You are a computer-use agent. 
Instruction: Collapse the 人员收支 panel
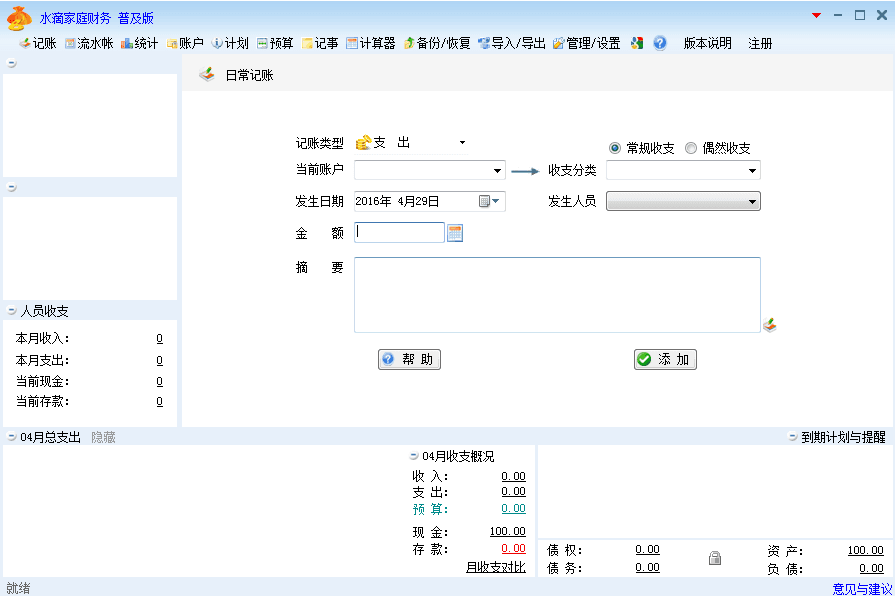pyautogui.click(x=12, y=311)
